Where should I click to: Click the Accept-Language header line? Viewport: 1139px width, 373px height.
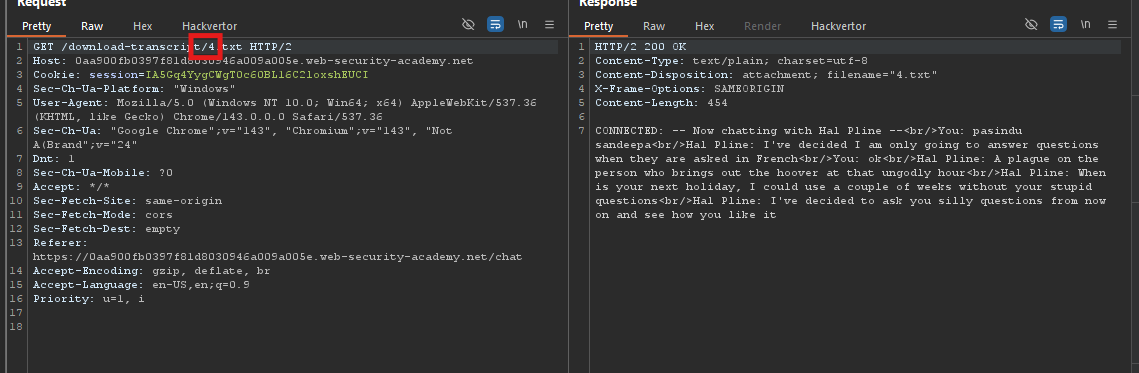[x=142, y=284]
